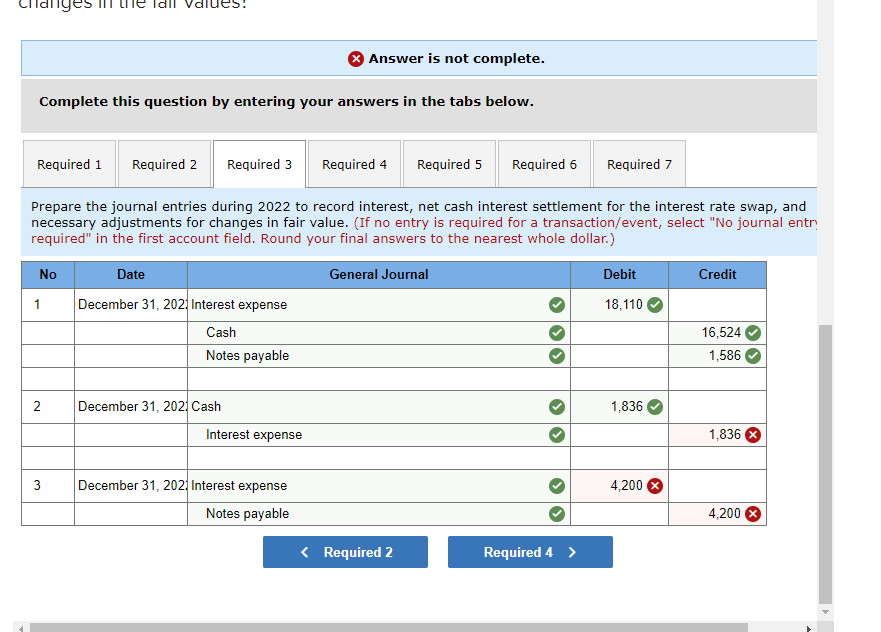Click green check in entry 1 Cash row
Screen dimensions: 881x632
(x=557, y=333)
